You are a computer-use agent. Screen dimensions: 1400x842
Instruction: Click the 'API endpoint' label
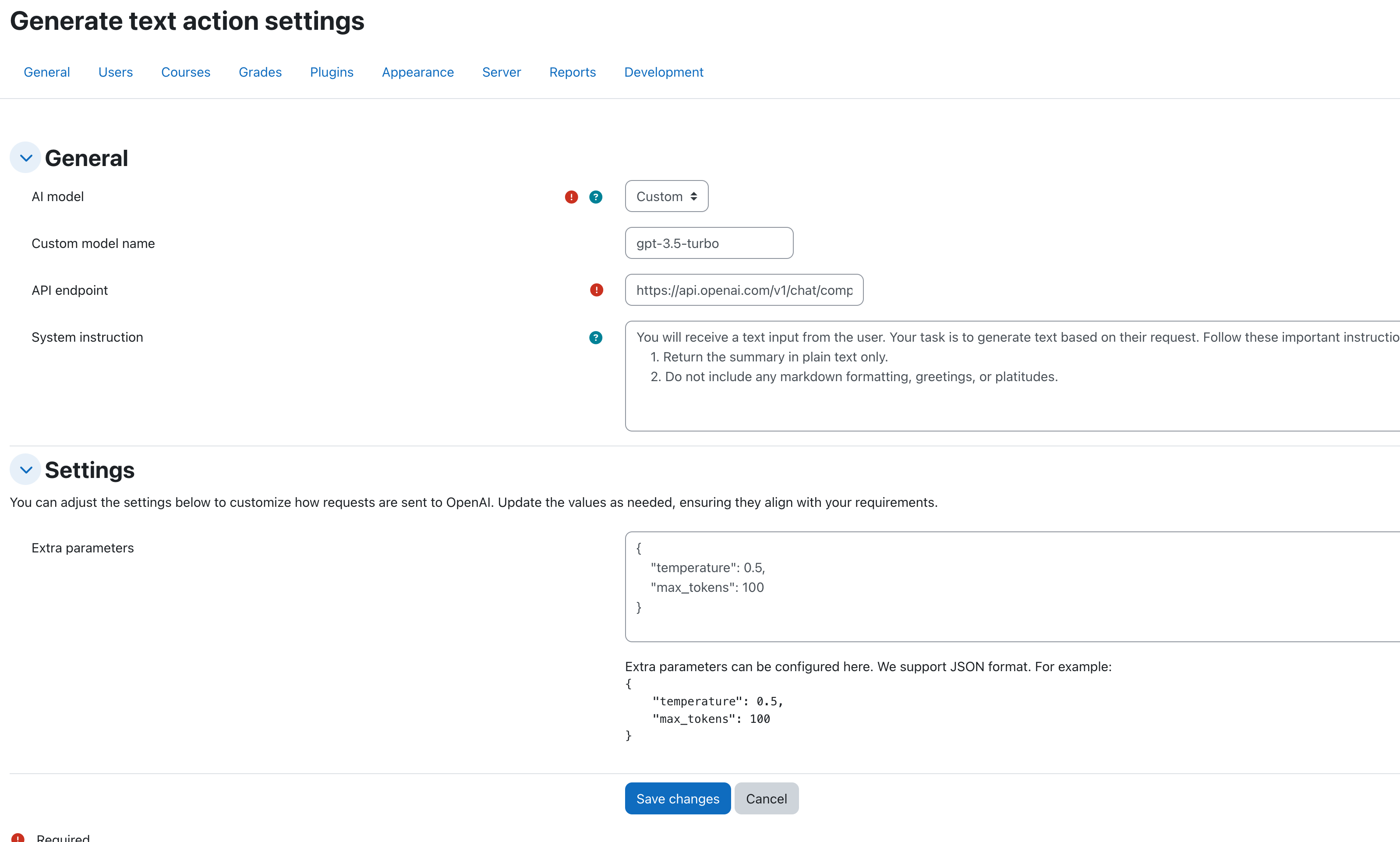pyautogui.click(x=69, y=290)
